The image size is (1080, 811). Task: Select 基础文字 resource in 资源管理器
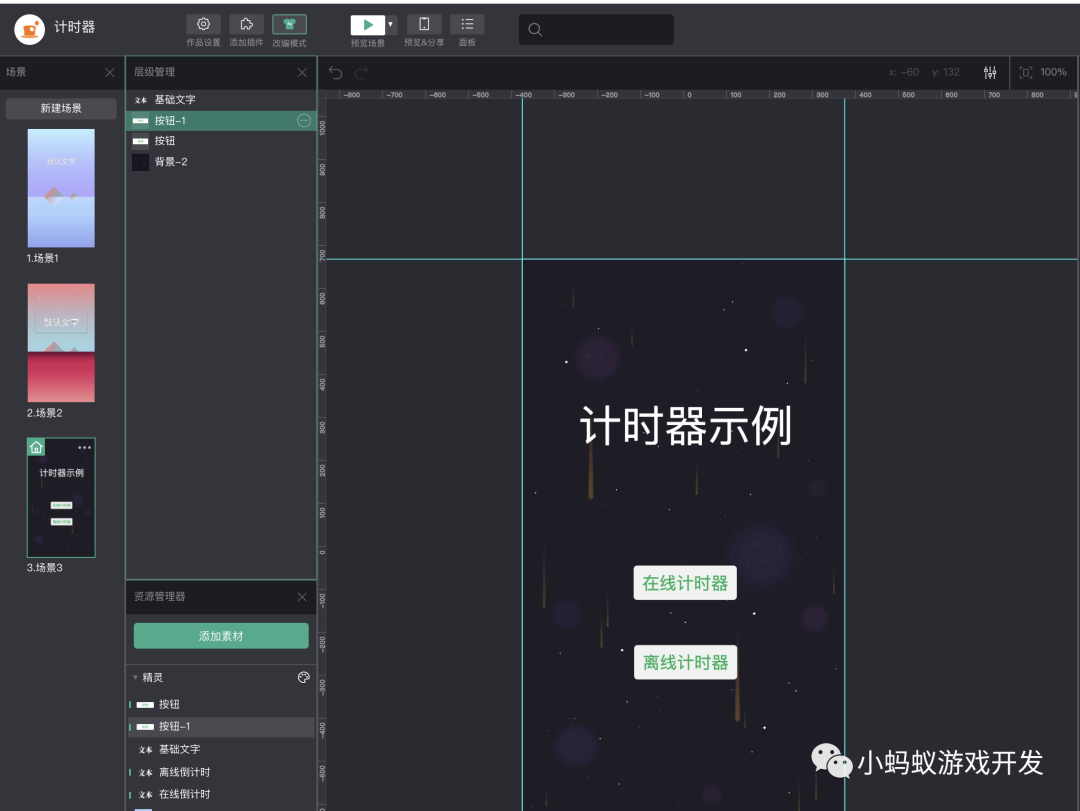coord(221,749)
